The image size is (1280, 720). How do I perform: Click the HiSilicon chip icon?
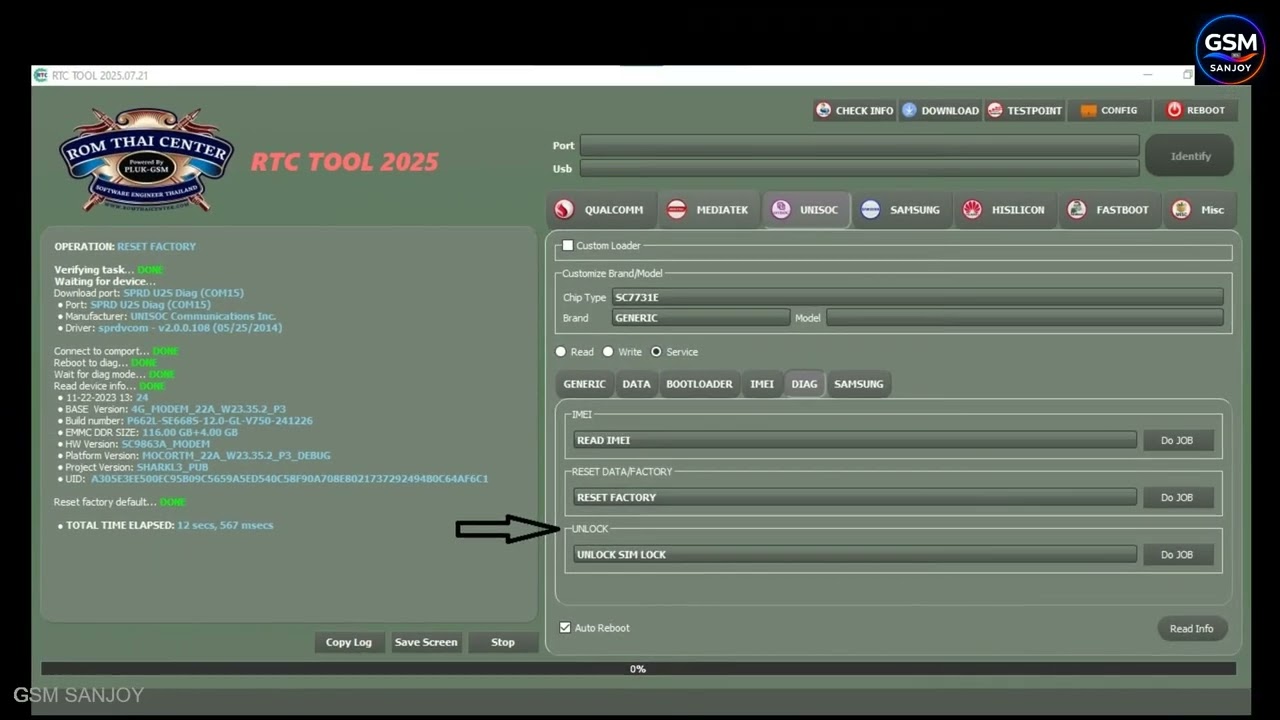[x=972, y=210]
